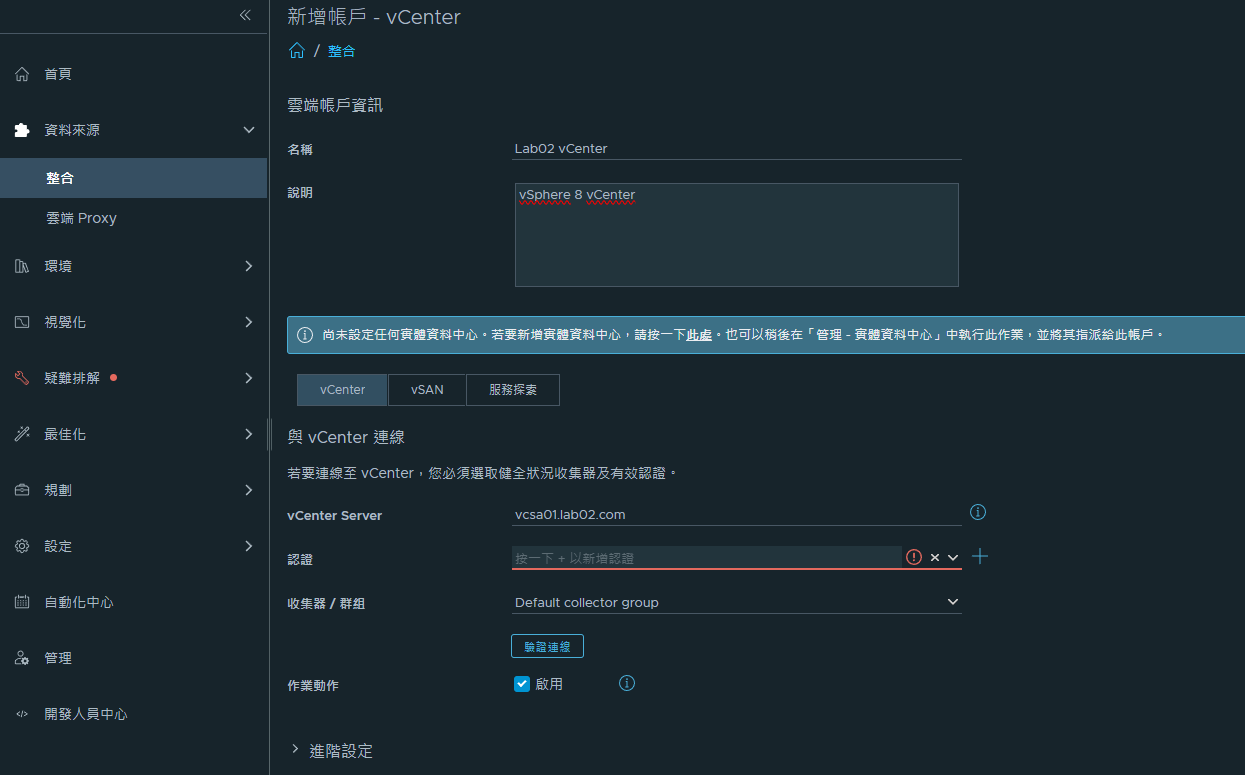Screen dimensions: 1245x775
Task: Click red error icon in credential field
Action: [914, 557]
